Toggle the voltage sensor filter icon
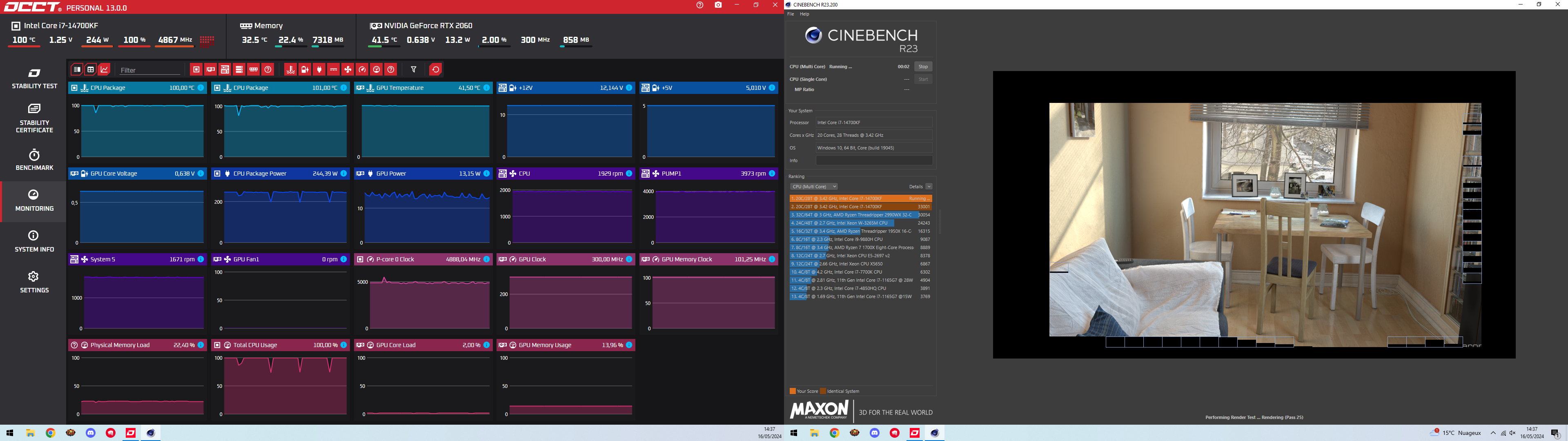1568x441 pixels. (x=305, y=69)
